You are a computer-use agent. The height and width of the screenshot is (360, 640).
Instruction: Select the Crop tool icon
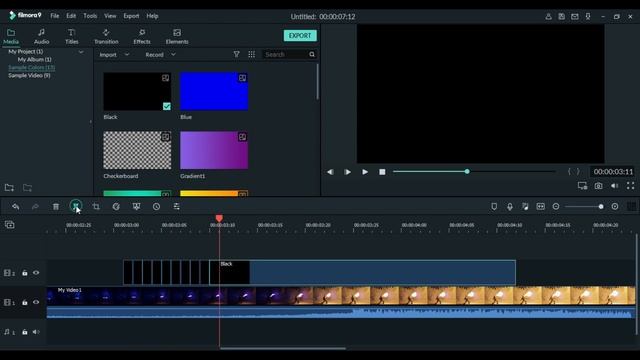pyautogui.click(x=96, y=207)
